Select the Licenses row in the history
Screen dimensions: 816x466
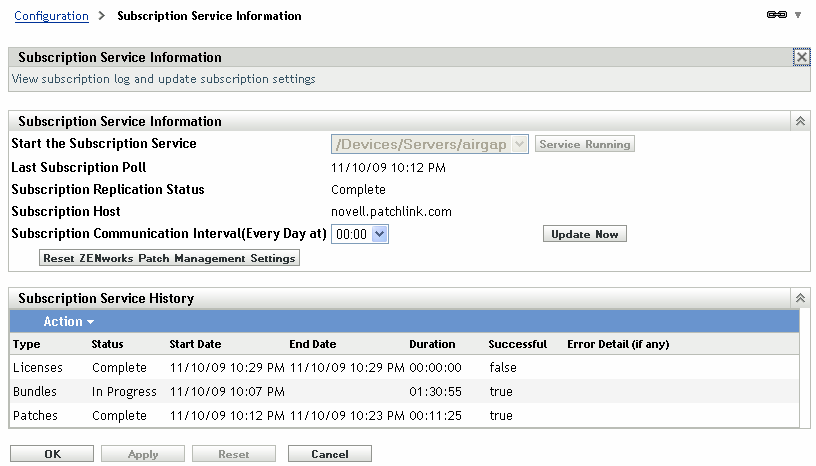[37, 368]
